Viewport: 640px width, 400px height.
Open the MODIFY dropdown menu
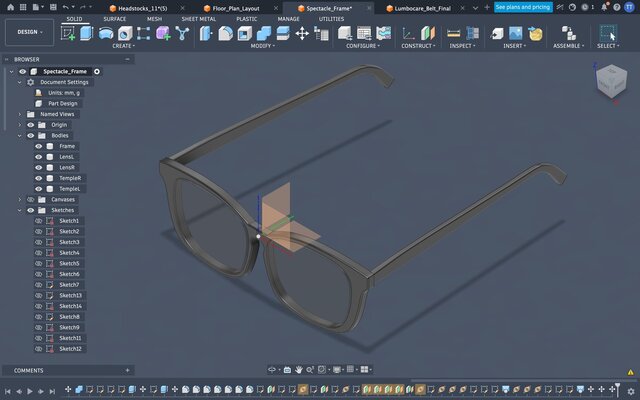(262, 46)
